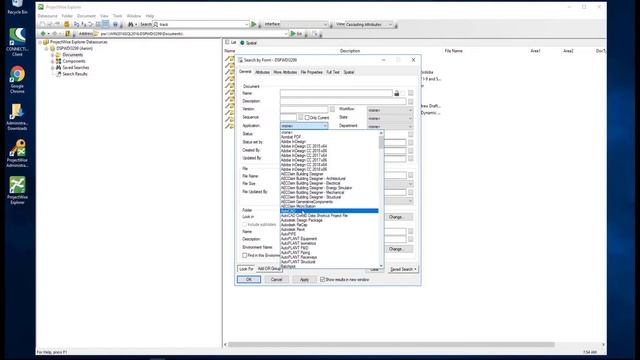Open the State dropdown
This screenshot has height=360, width=640.
390,118
